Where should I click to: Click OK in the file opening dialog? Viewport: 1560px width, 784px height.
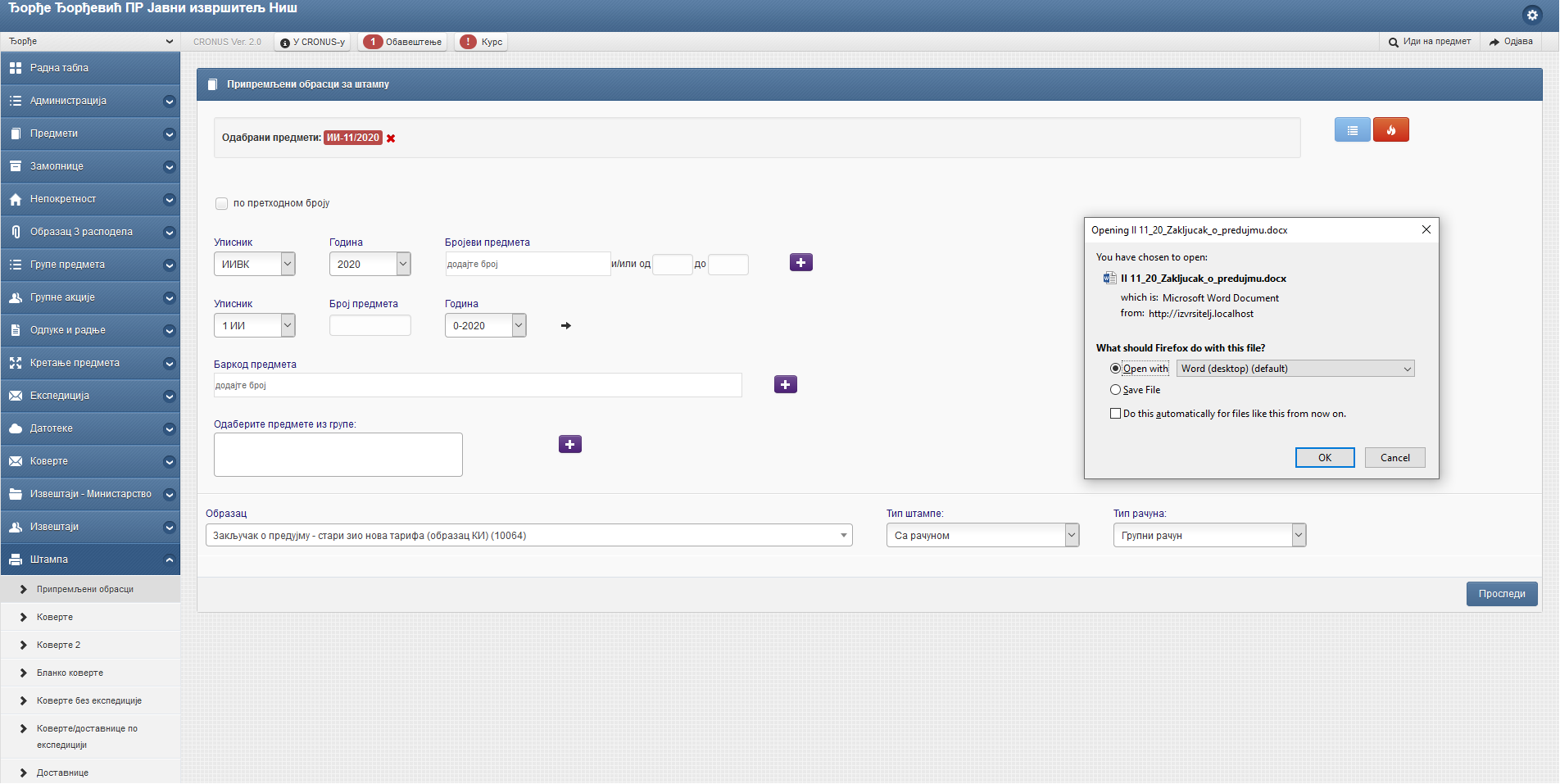[x=1324, y=458]
